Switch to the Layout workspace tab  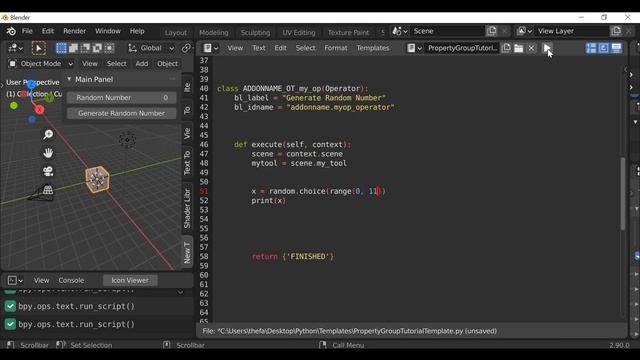(176, 33)
